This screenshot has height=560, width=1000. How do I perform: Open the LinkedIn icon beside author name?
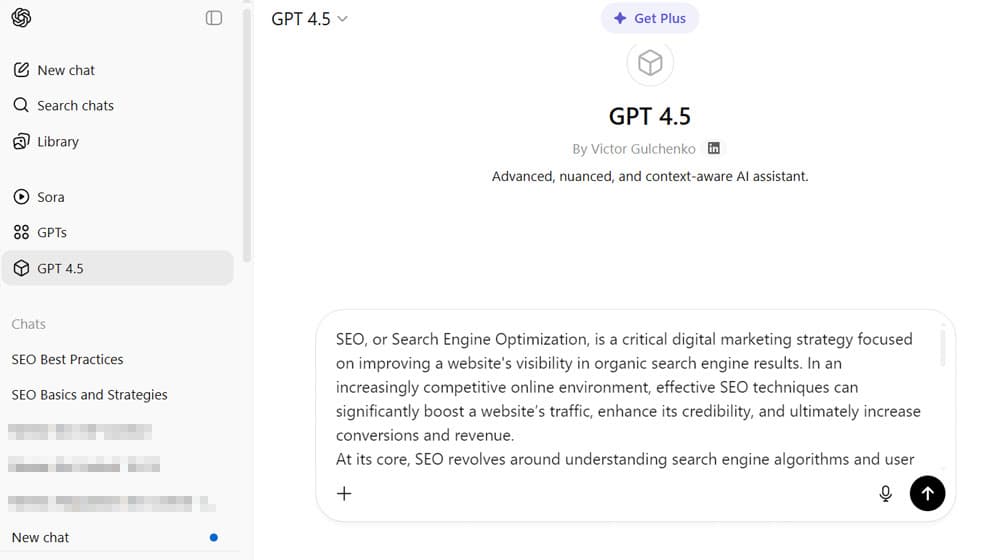714,148
